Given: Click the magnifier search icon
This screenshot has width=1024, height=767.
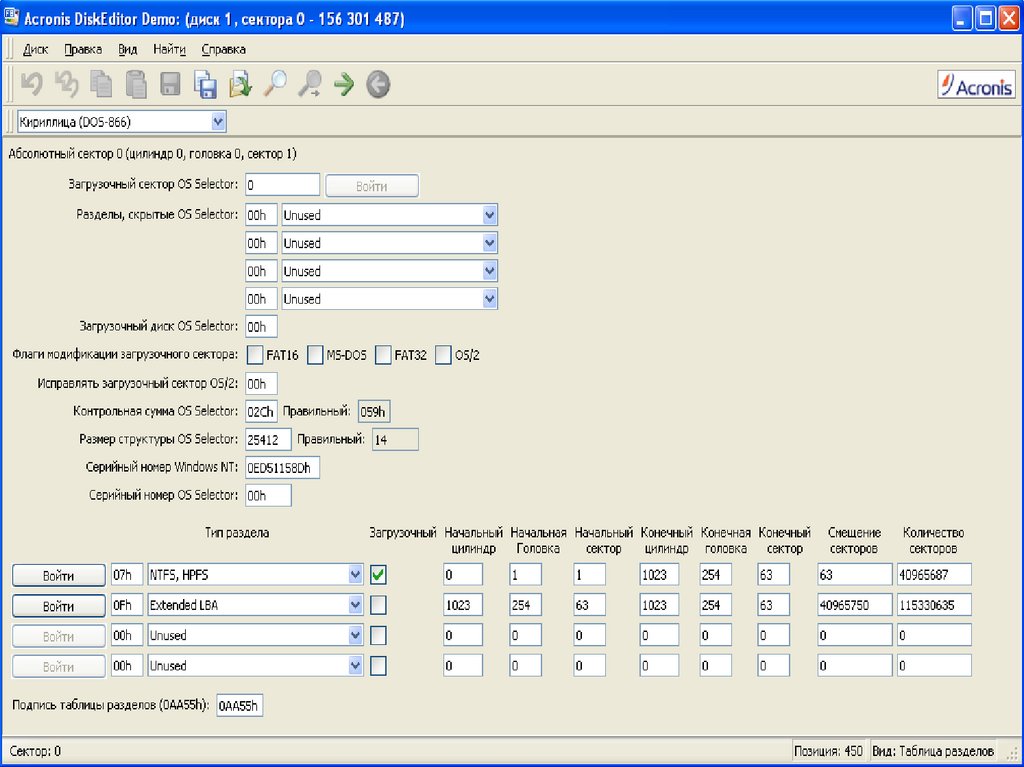Looking at the screenshot, I should pos(275,85).
